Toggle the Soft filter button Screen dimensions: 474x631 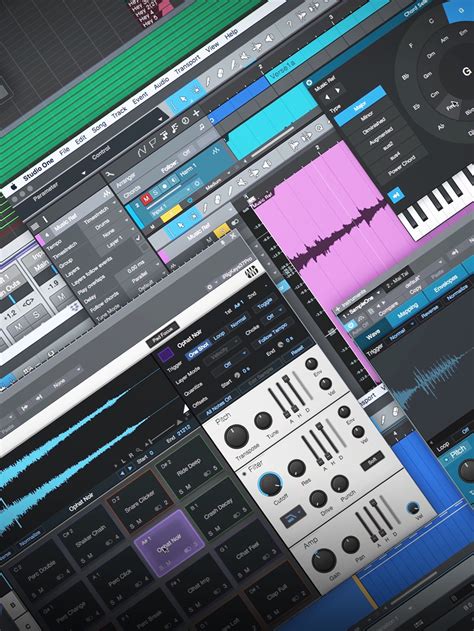[x=373, y=462]
